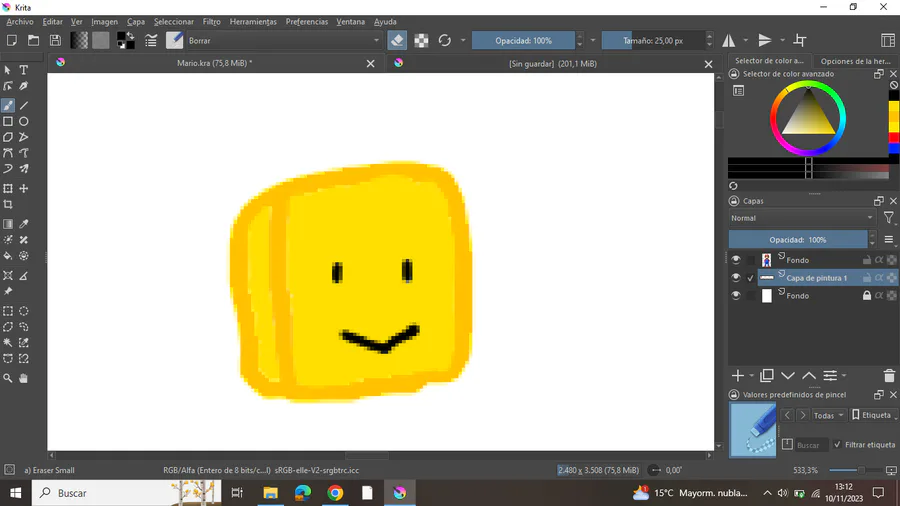
Task: Select the Line tool
Action: pos(24,106)
